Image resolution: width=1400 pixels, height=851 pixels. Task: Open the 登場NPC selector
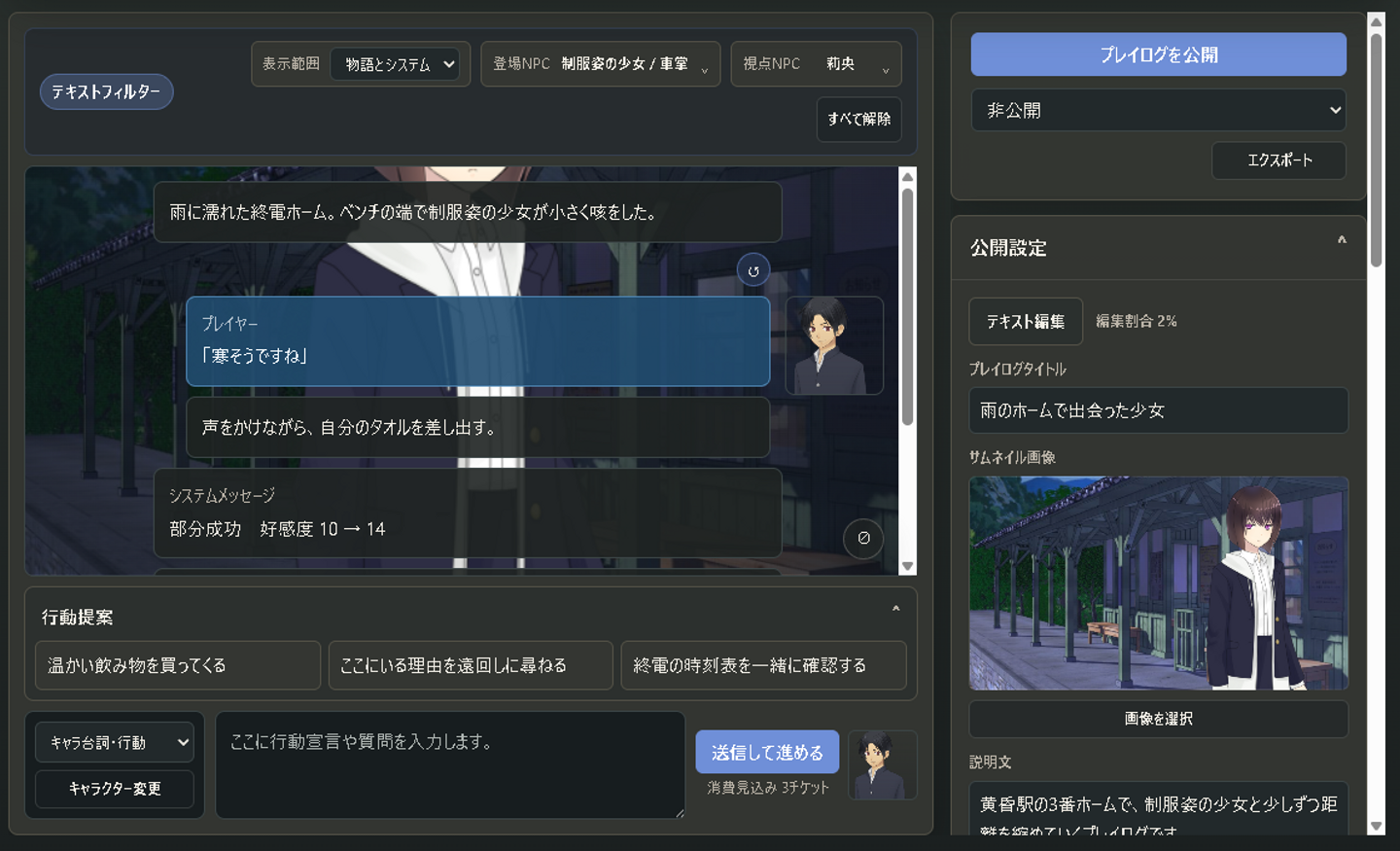tap(601, 64)
